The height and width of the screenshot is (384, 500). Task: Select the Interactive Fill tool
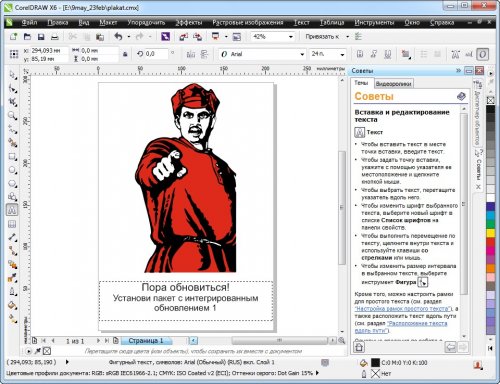(x=13, y=319)
